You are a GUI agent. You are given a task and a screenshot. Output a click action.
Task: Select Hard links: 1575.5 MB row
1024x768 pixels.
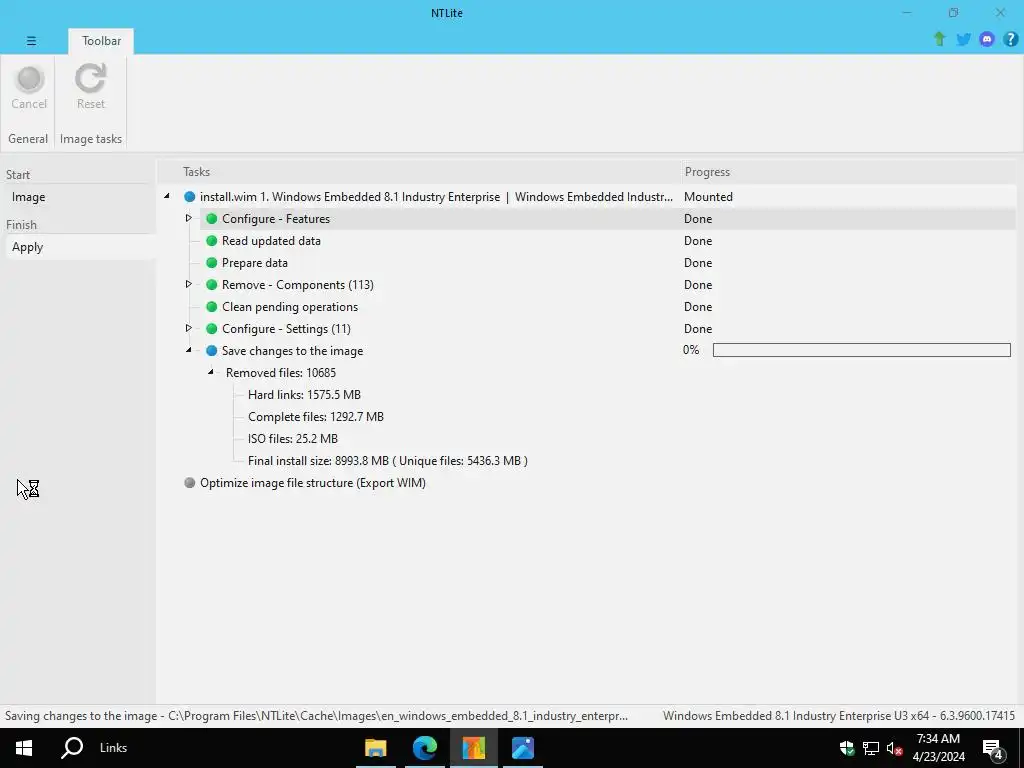[304, 394]
